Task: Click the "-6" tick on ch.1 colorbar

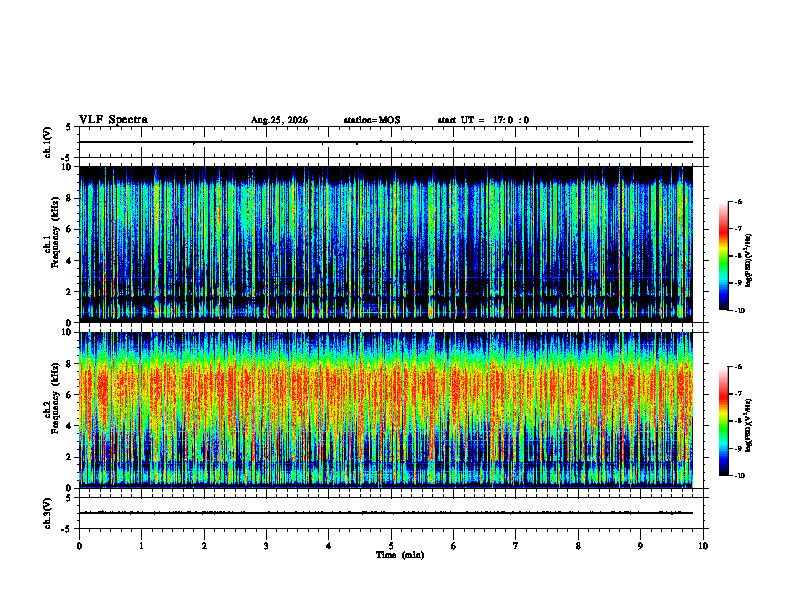Action: (x=738, y=201)
